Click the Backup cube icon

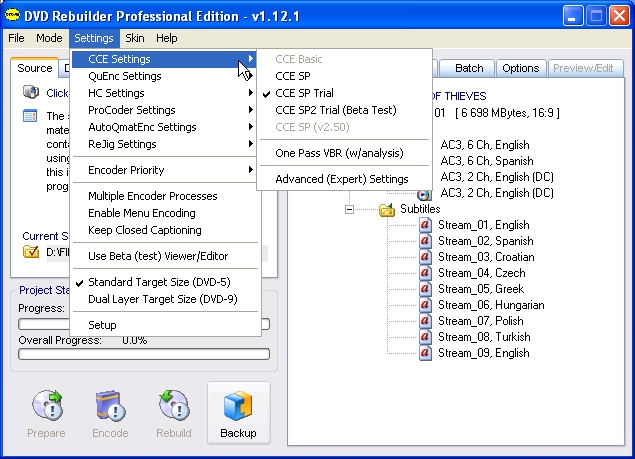tap(238, 406)
